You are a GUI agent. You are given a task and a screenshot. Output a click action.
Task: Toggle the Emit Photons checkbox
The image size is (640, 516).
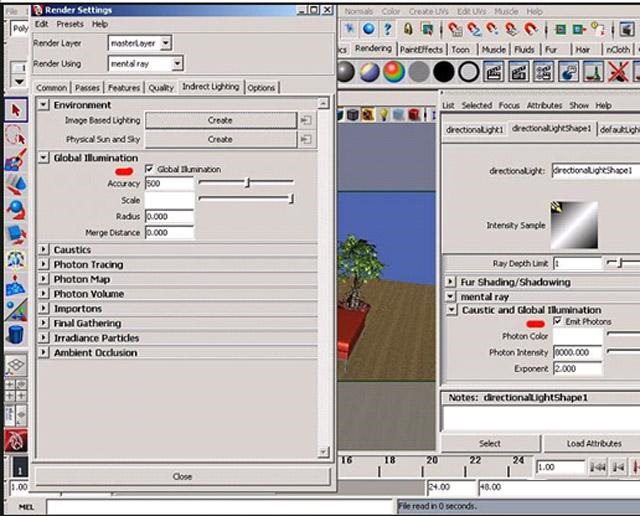(x=557, y=321)
